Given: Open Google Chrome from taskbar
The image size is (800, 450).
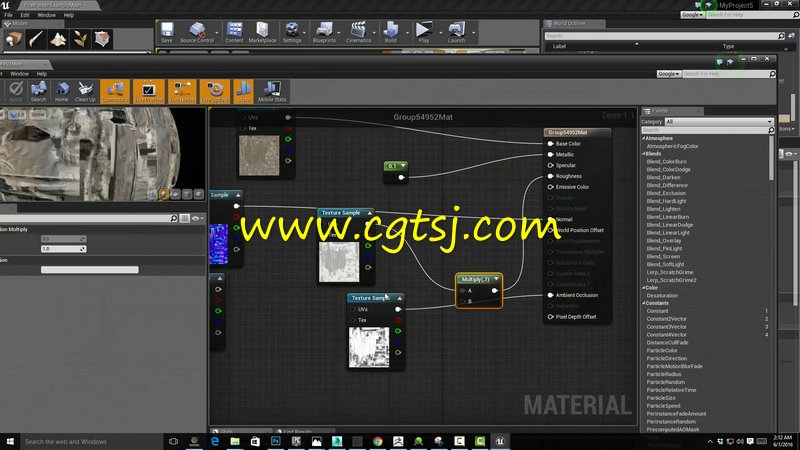Looking at the screenshot, I should 378,441.
